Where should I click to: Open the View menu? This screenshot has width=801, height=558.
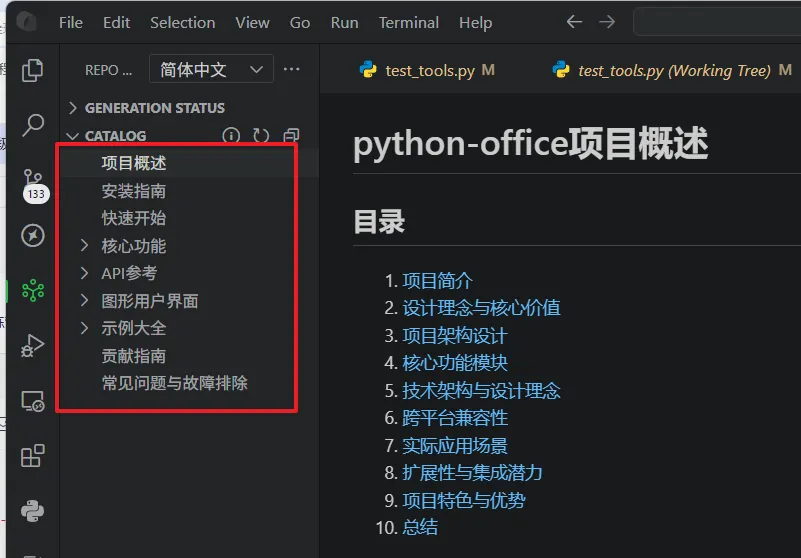pos(252,22)
